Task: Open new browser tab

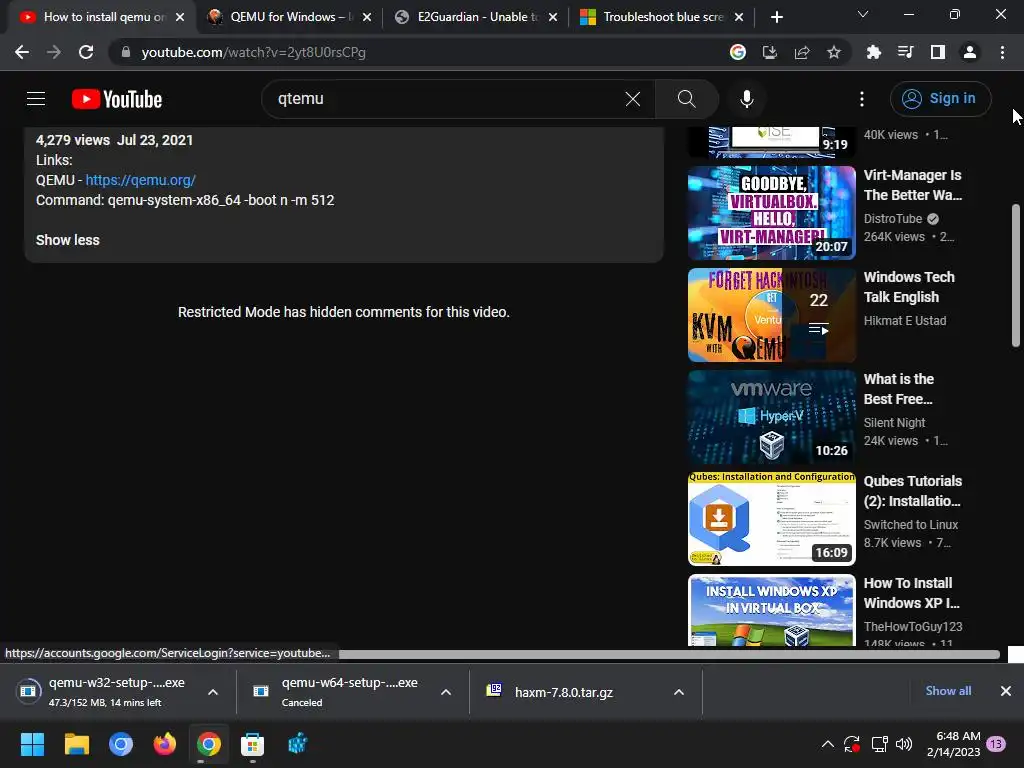Action: (776, 17)
